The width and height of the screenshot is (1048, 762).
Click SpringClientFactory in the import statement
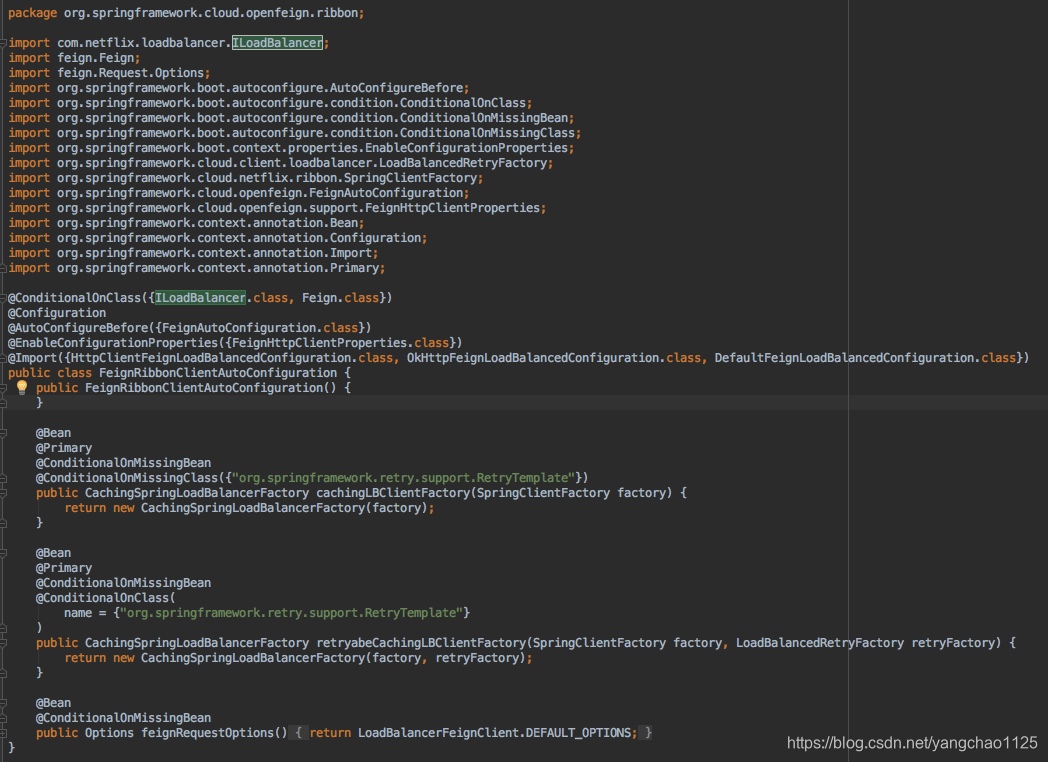[x=410, y=178]
